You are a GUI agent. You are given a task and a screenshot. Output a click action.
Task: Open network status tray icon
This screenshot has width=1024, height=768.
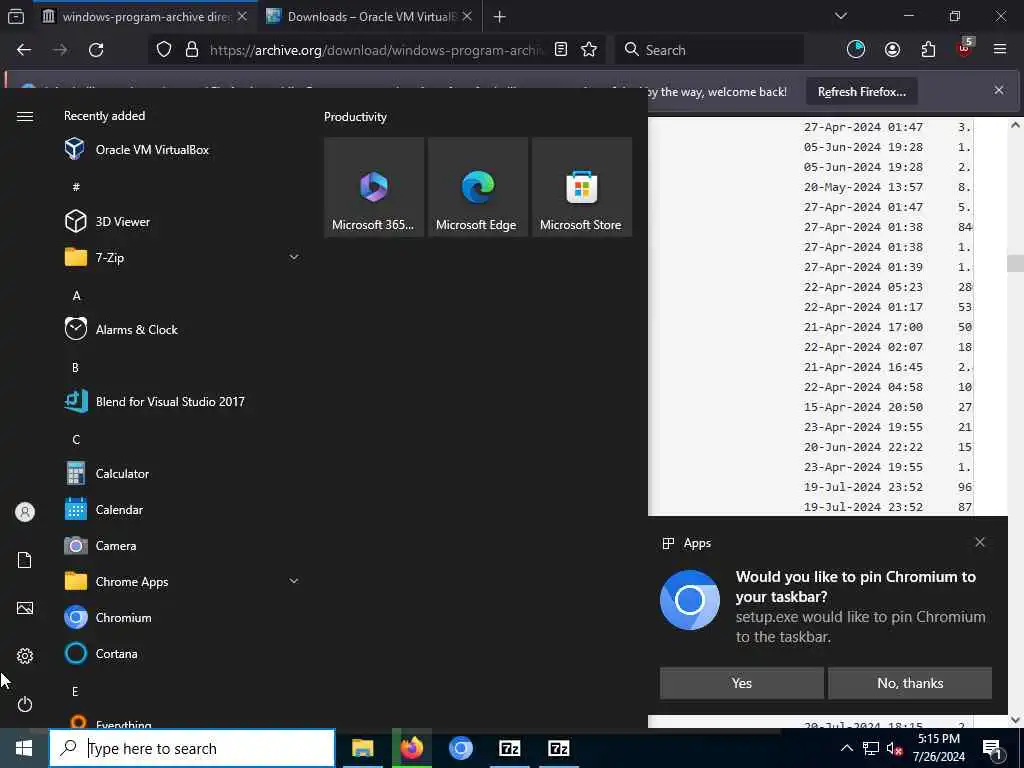(x=871, y=748)
